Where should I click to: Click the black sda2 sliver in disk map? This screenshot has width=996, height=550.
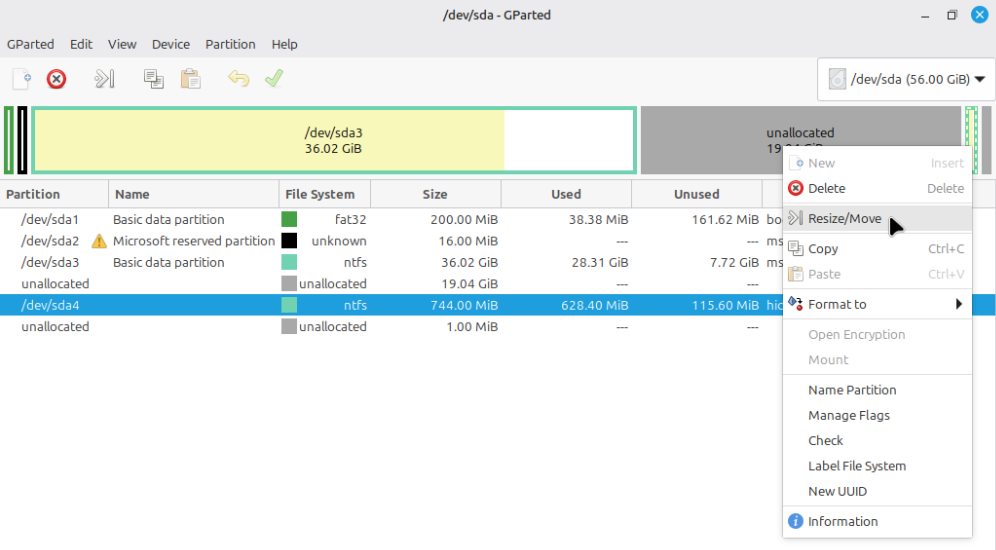[22, 140]
